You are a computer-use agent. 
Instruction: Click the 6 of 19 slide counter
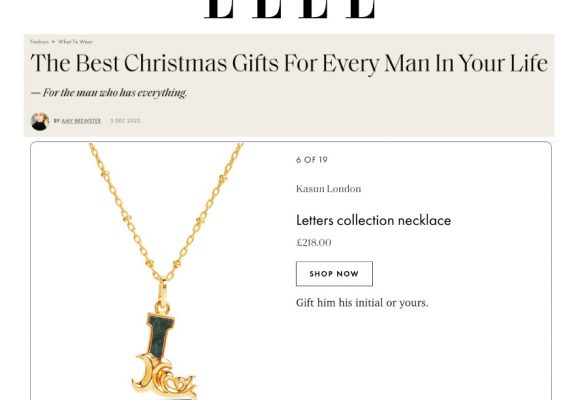(312, 160)
